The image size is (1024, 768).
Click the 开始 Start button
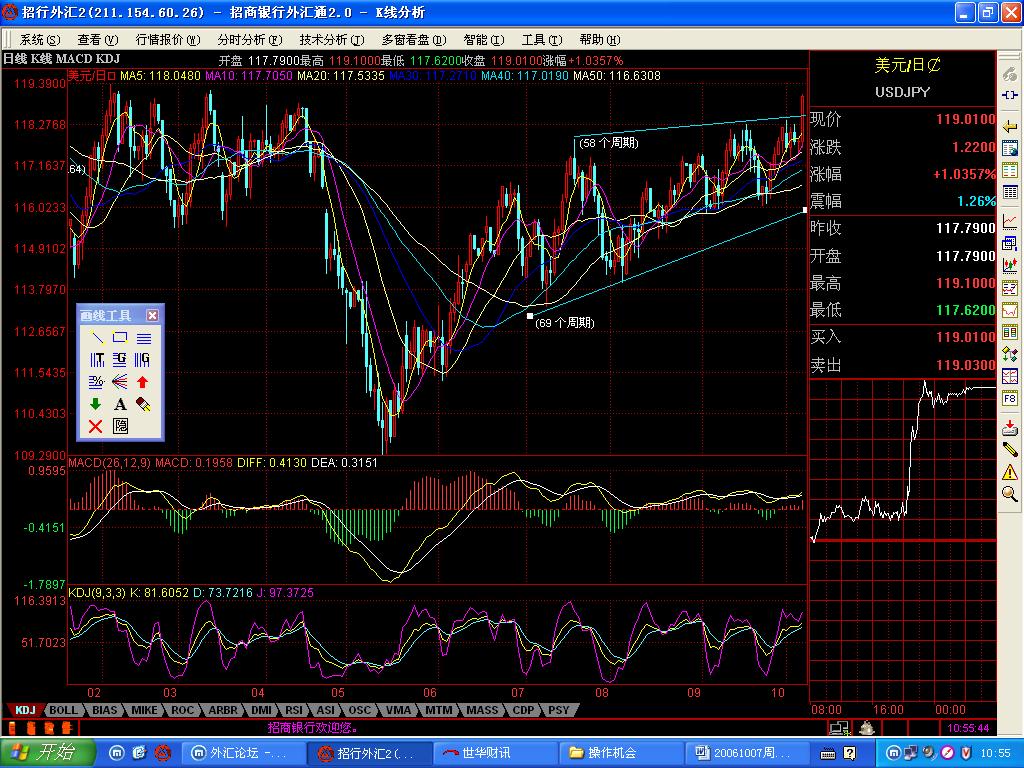coord(47,752)
